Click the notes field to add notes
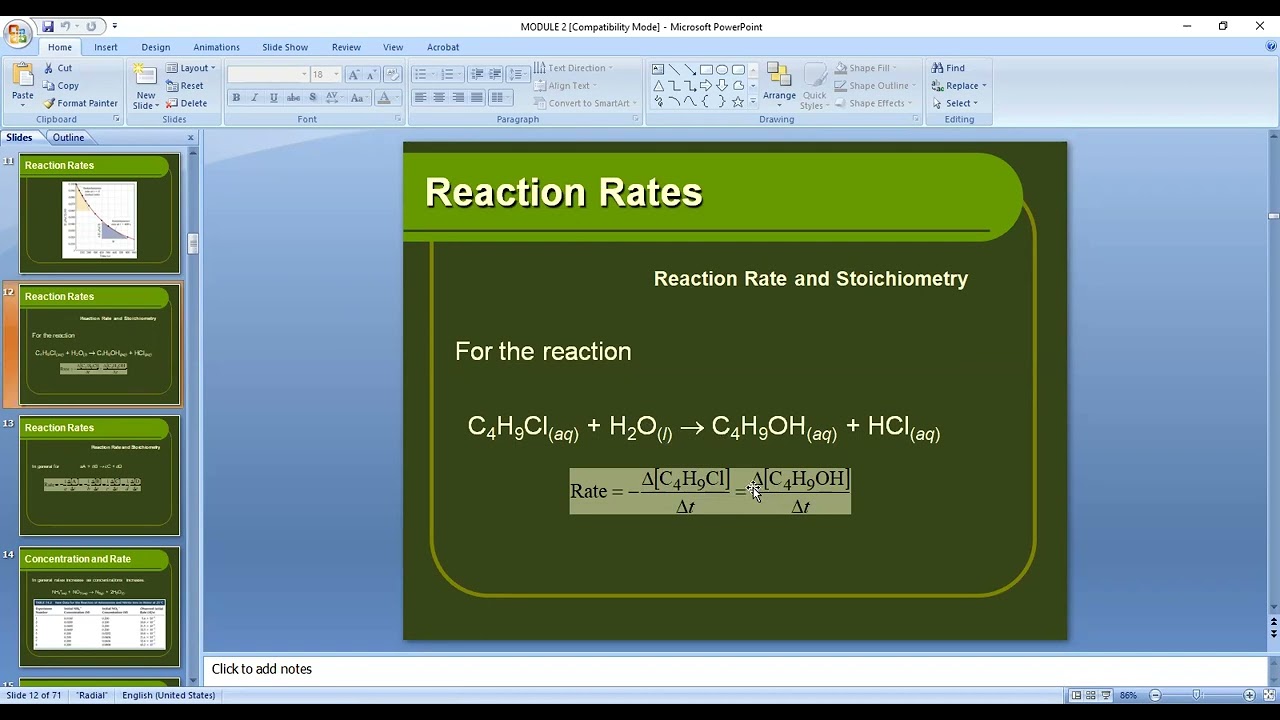The width and height of the screenshot is (1280, 720). (735, 669)
